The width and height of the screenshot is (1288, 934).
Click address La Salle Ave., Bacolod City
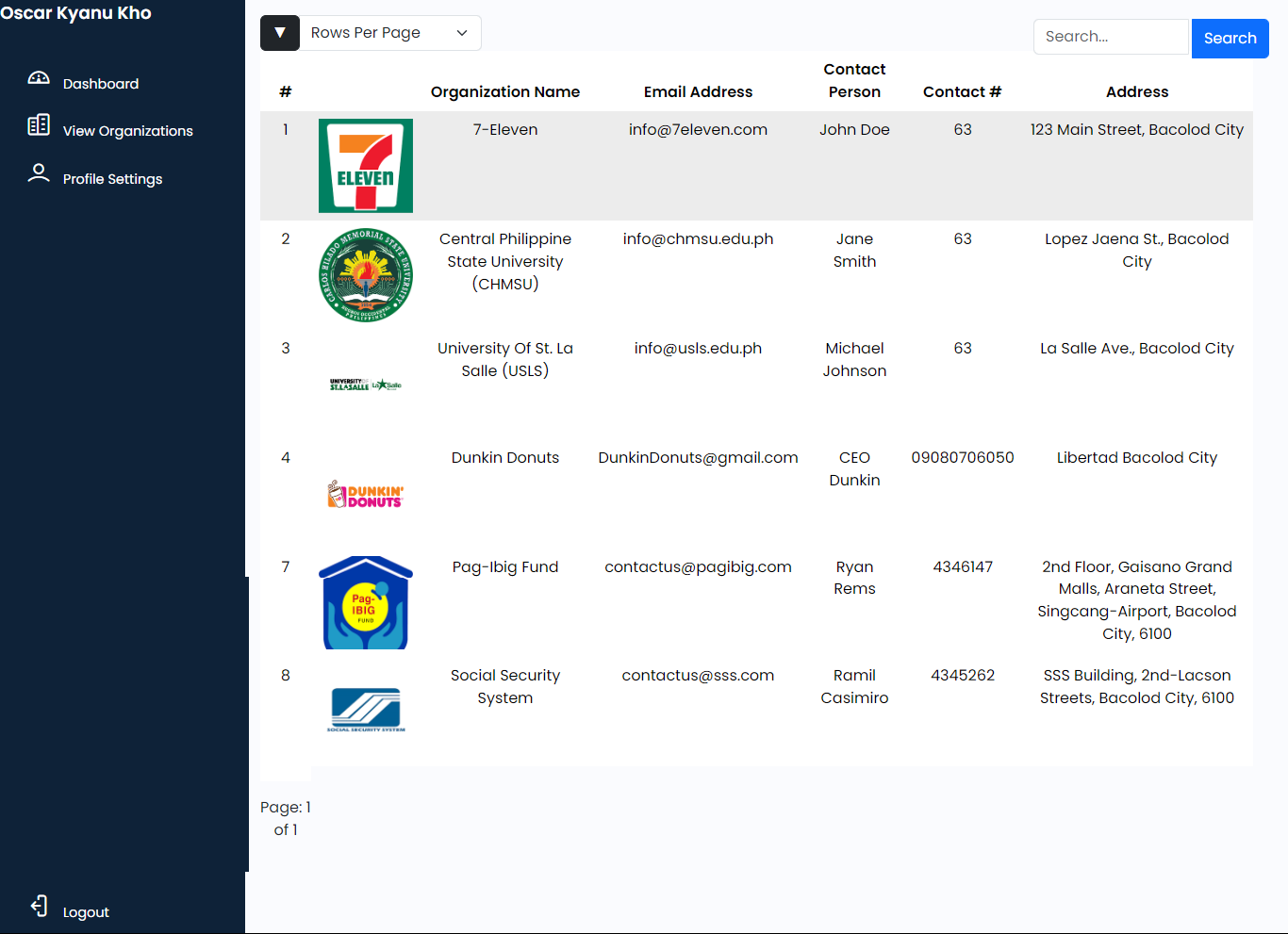[1137, 348]
